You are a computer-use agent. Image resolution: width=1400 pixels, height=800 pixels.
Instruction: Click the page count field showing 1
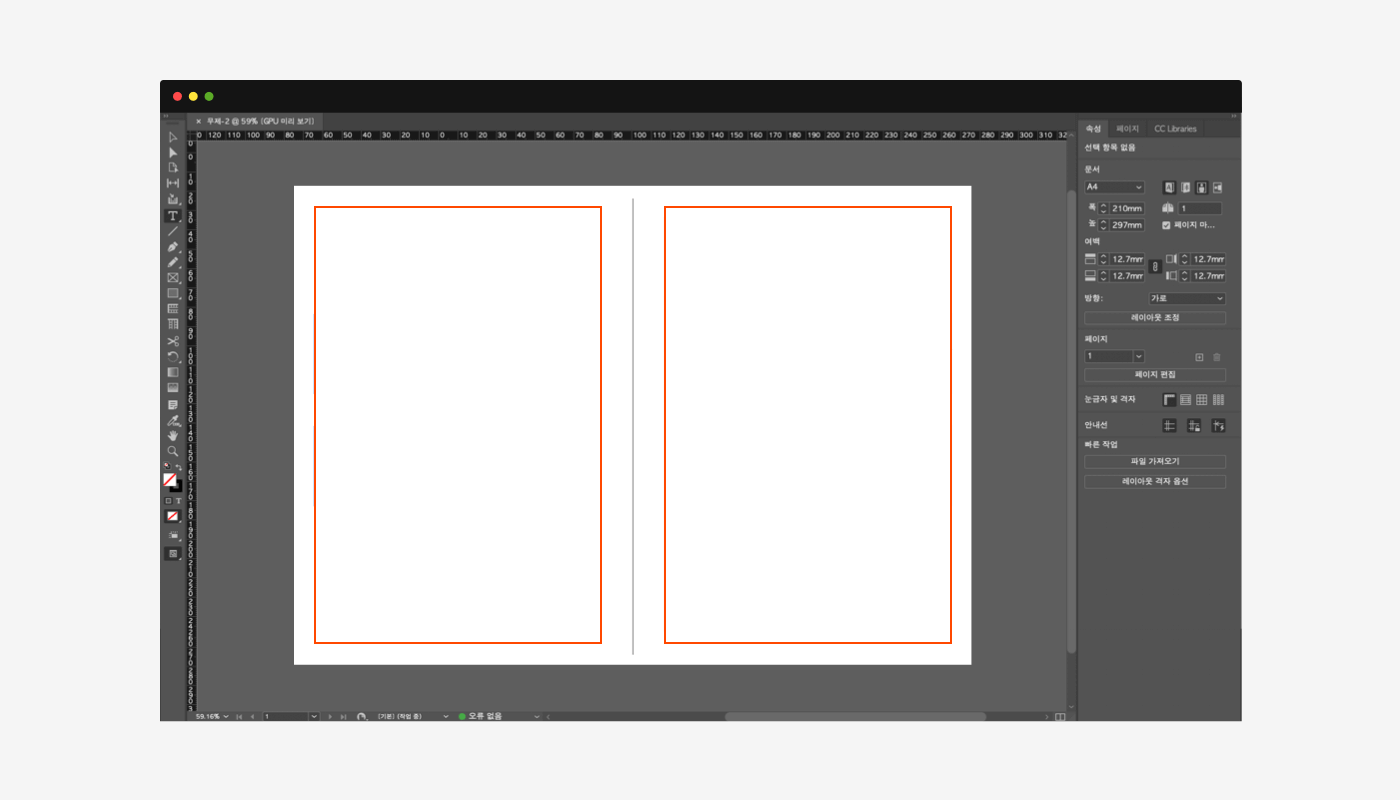1200,208
